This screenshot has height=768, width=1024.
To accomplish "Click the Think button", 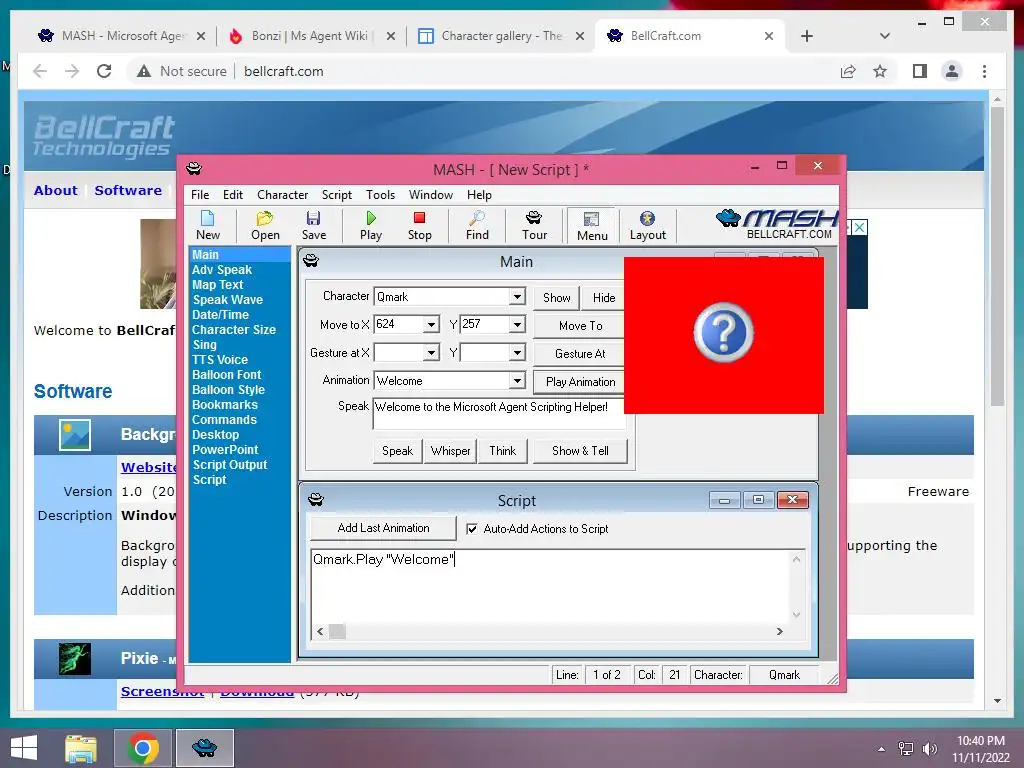I will pyautogui.click(x=502, y=451).
